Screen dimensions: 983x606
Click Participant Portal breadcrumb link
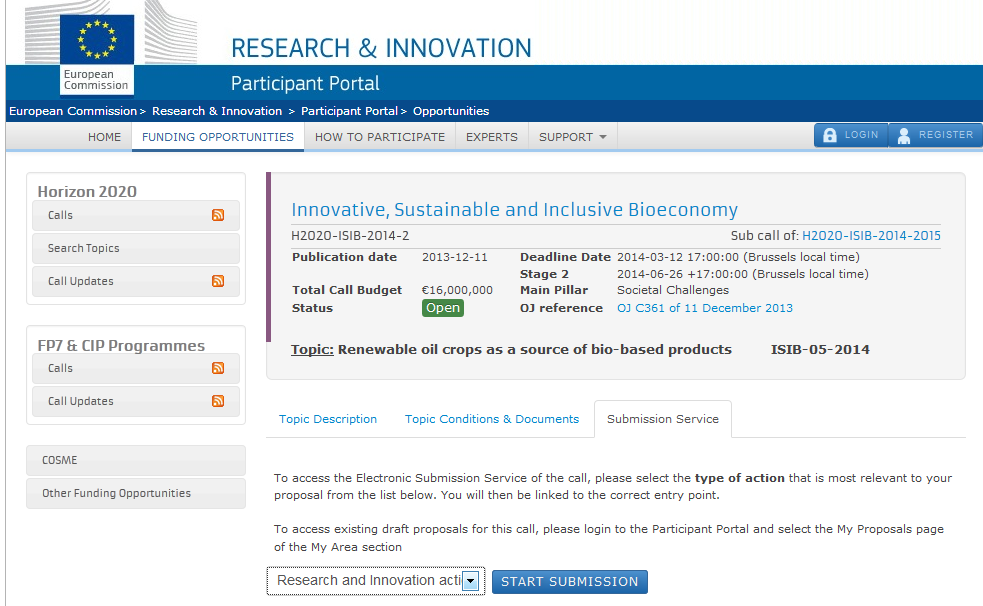(x=349, y=111)
